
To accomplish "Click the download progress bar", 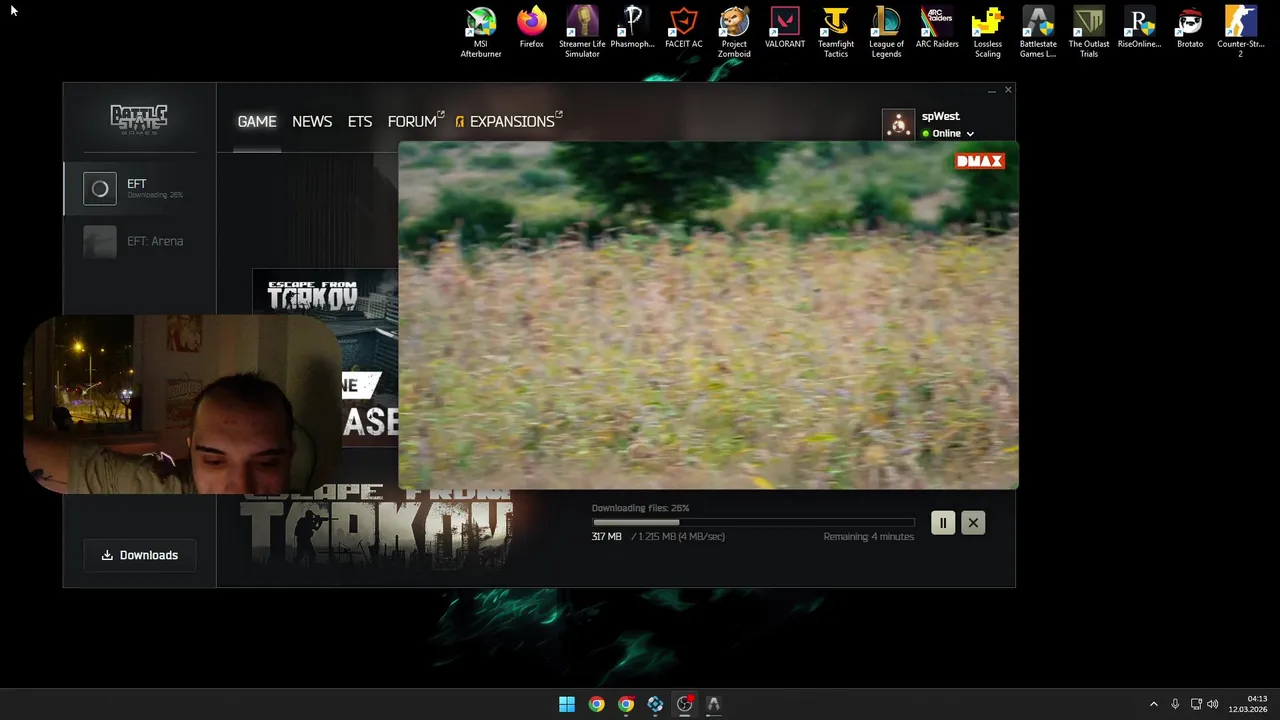I will click(x=753, y=522).
